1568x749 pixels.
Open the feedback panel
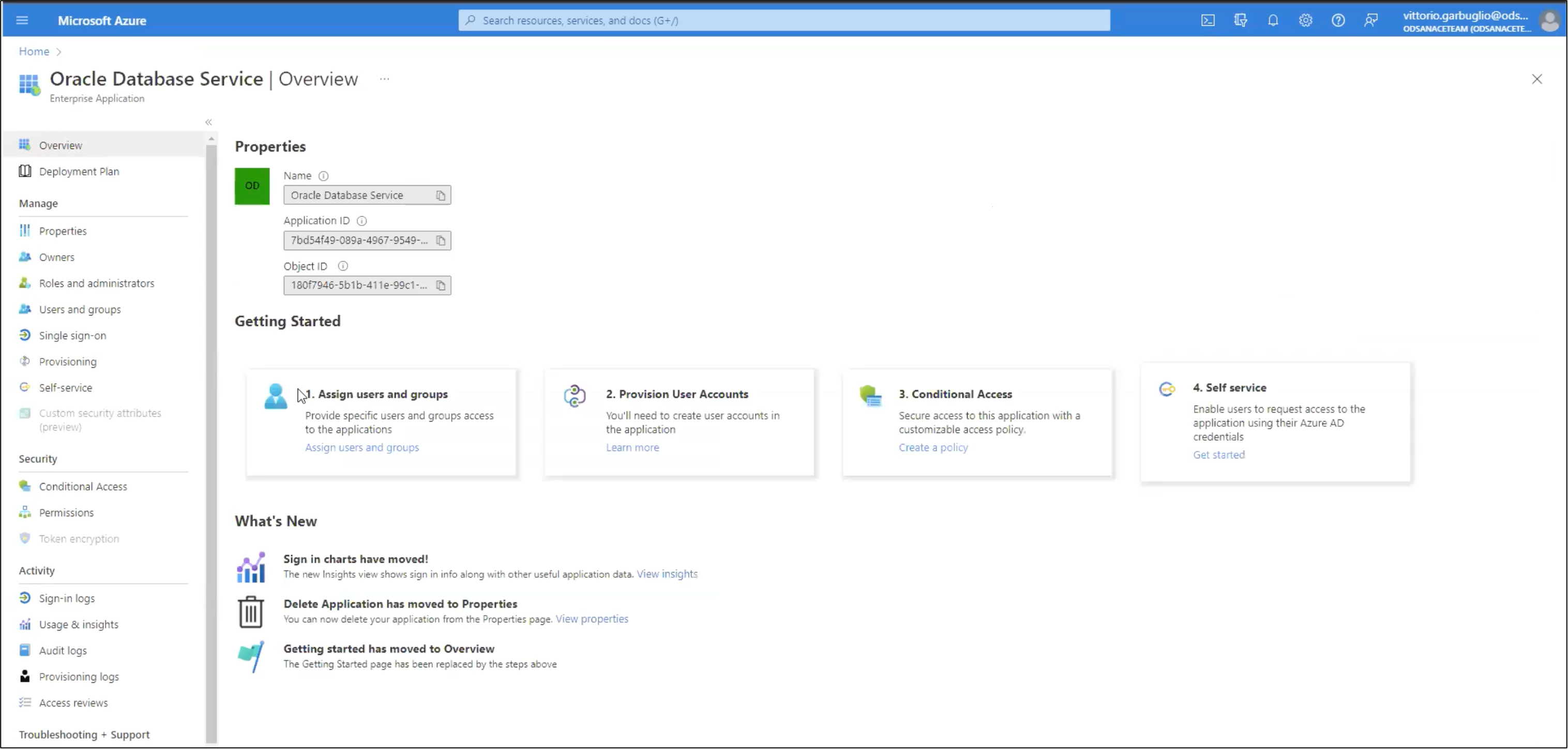point(1371,20)
